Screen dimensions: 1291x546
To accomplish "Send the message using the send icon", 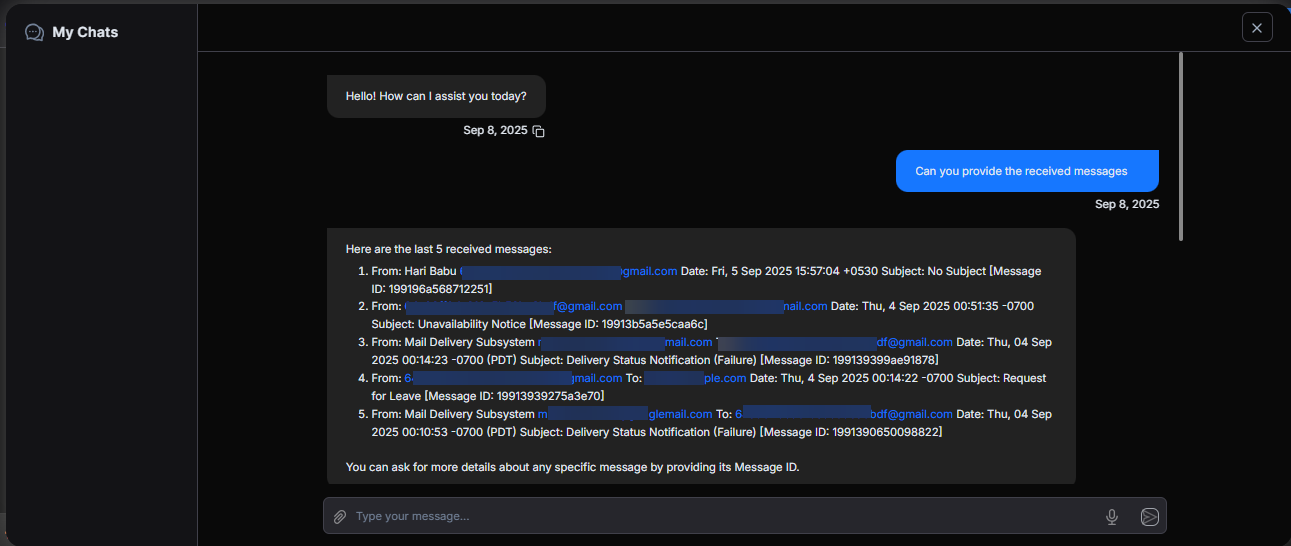I will pyautogui.click(x=1150, y=516).
